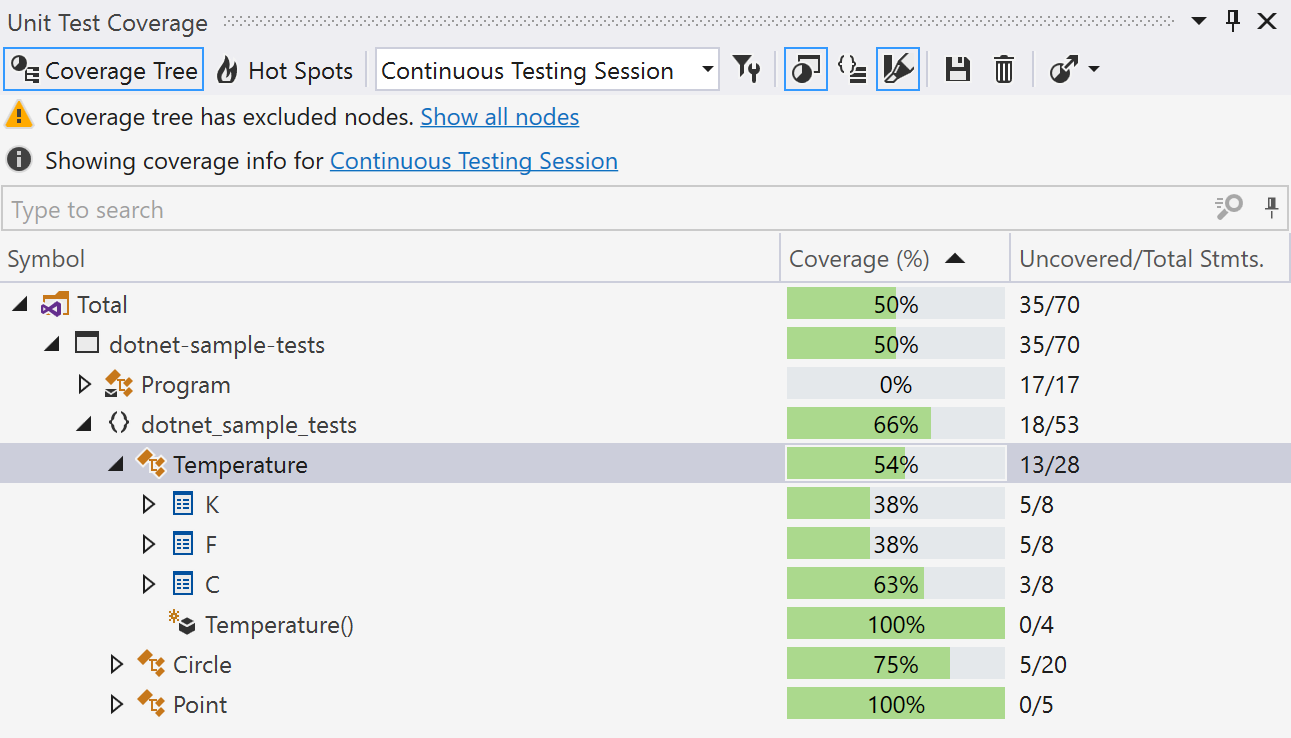The height and width of the screenshot is (738, 1291).
Task: Open the Continuous Testing Session link
Action: (x=473, y=161)
